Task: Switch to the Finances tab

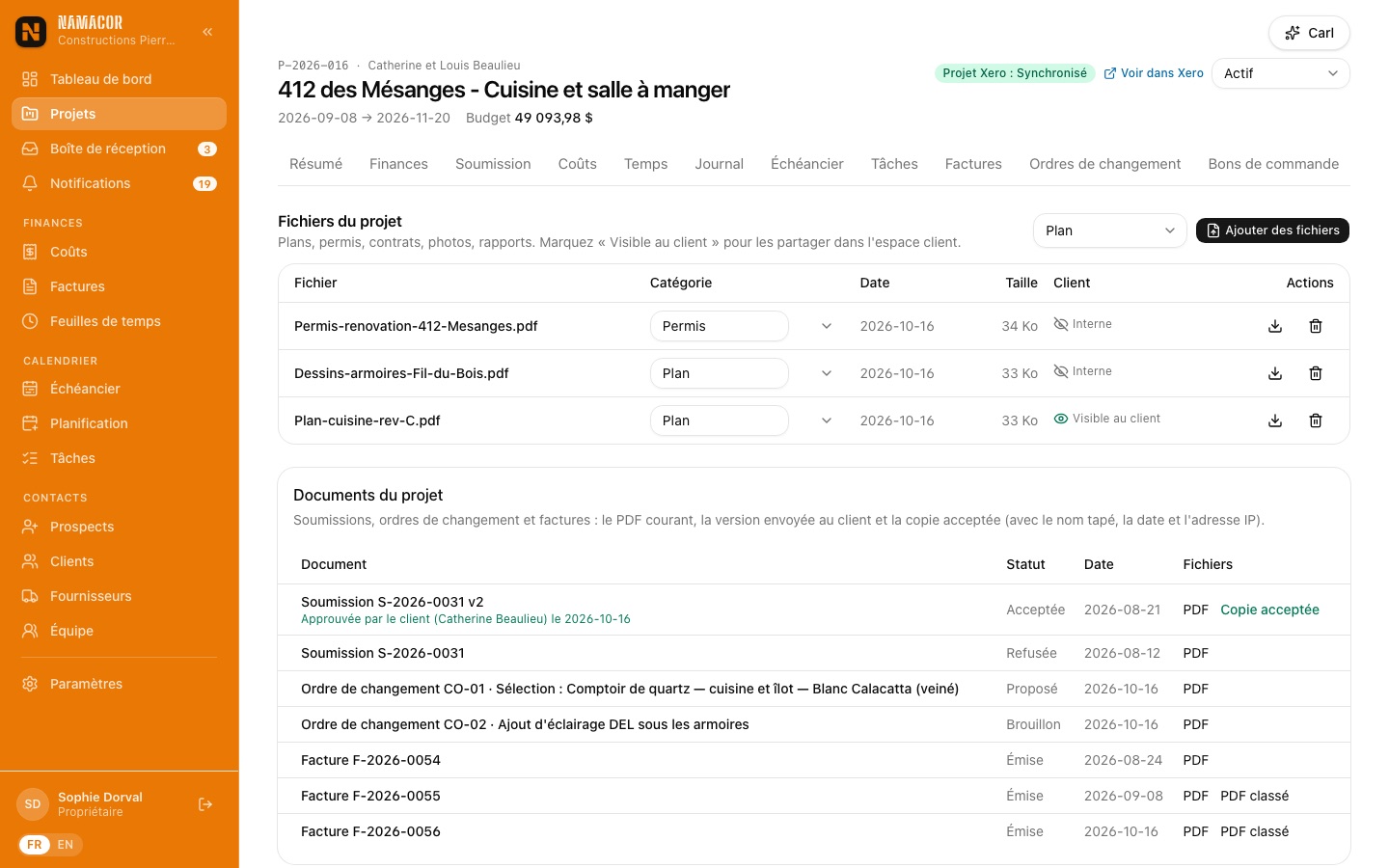Action: point(398,164)
